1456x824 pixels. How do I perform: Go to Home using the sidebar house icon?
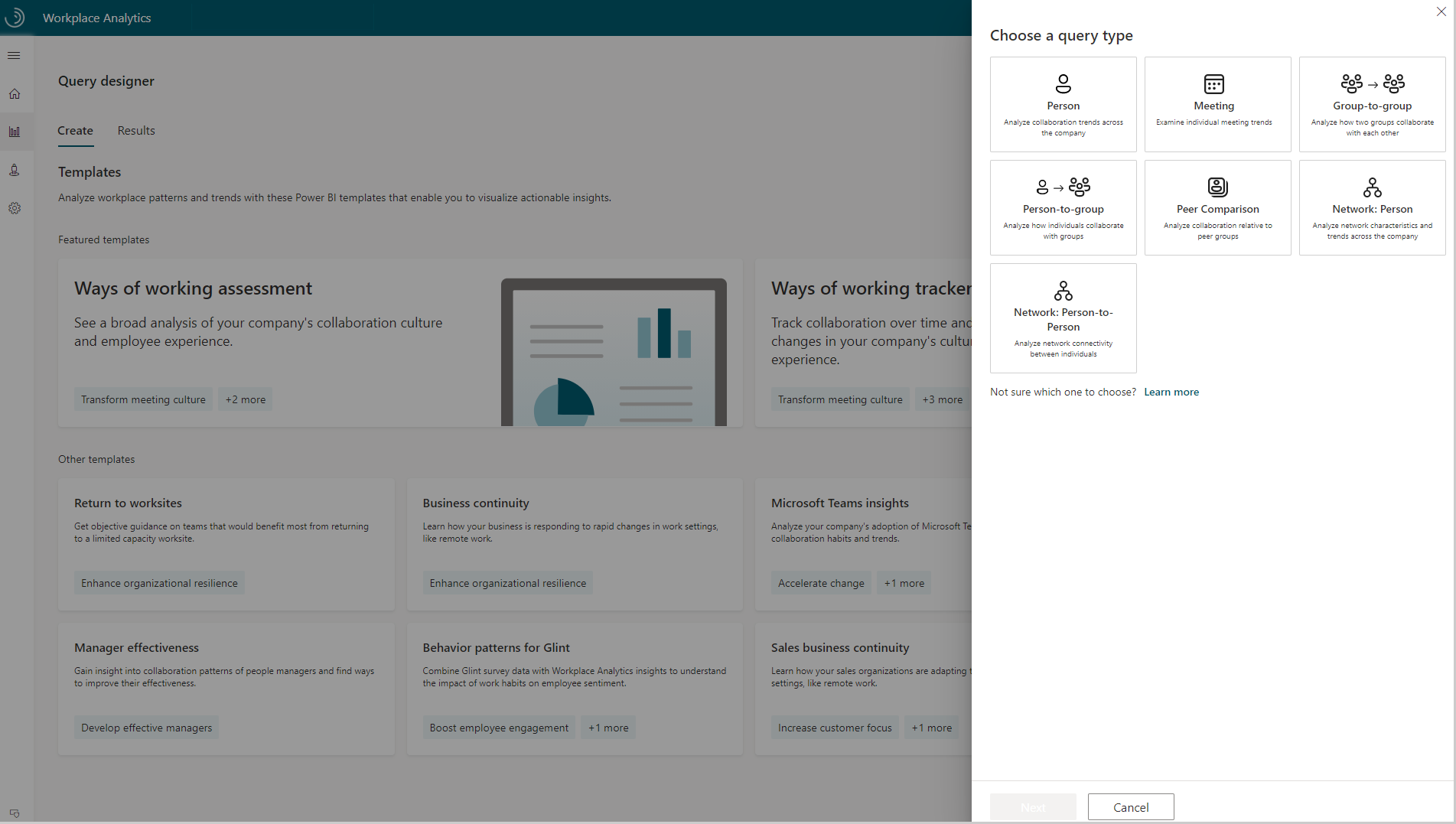(14, 93)
